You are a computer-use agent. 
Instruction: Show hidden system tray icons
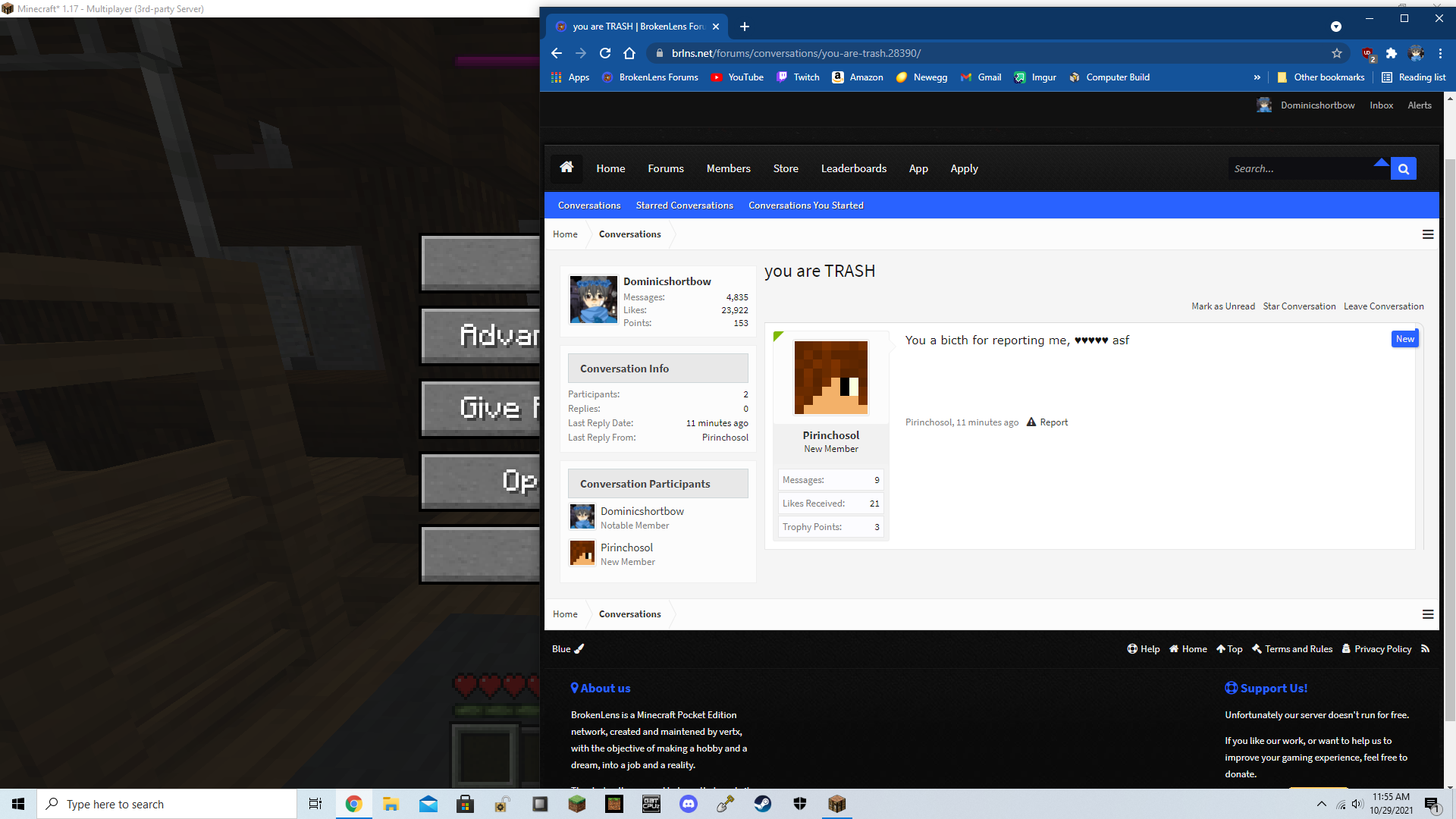click(1322, 804)
